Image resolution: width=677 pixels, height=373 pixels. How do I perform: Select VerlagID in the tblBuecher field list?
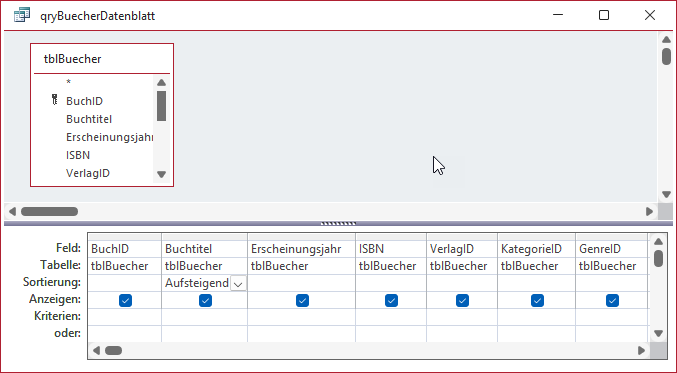88,173
